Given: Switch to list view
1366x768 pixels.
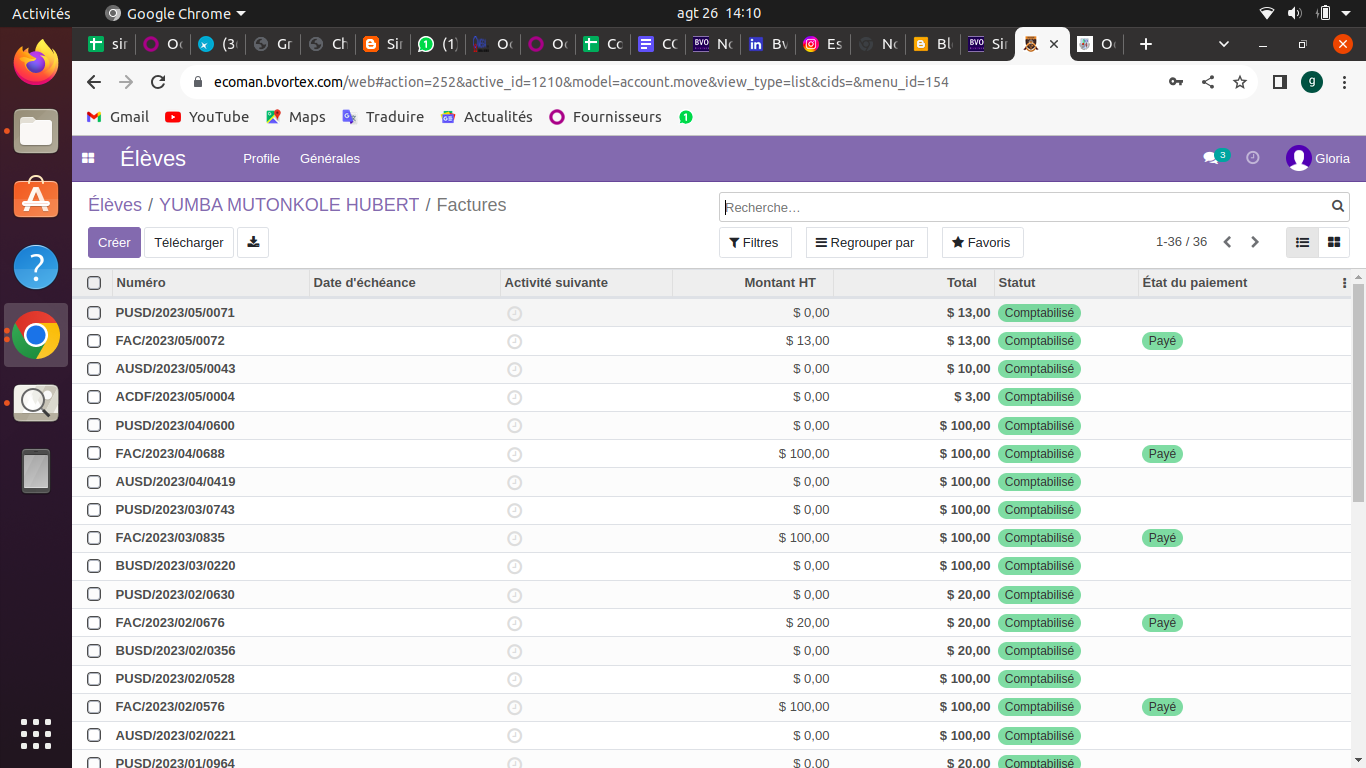Looking at the screenshot, I should coord(1302,242).
